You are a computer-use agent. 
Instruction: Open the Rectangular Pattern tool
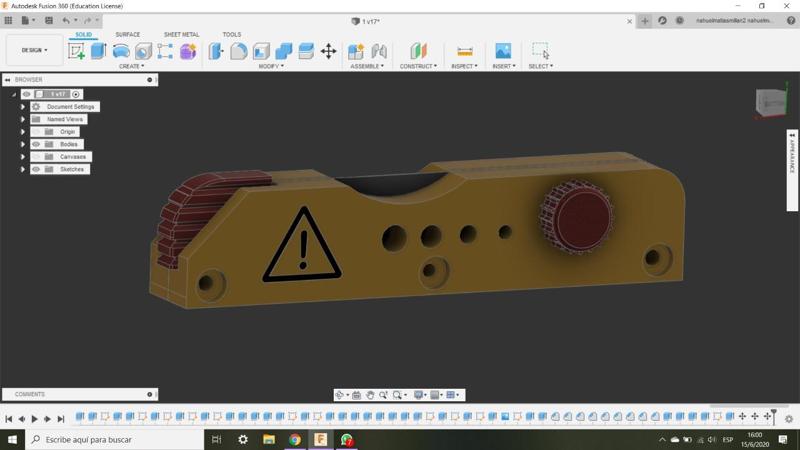[165, 51]
